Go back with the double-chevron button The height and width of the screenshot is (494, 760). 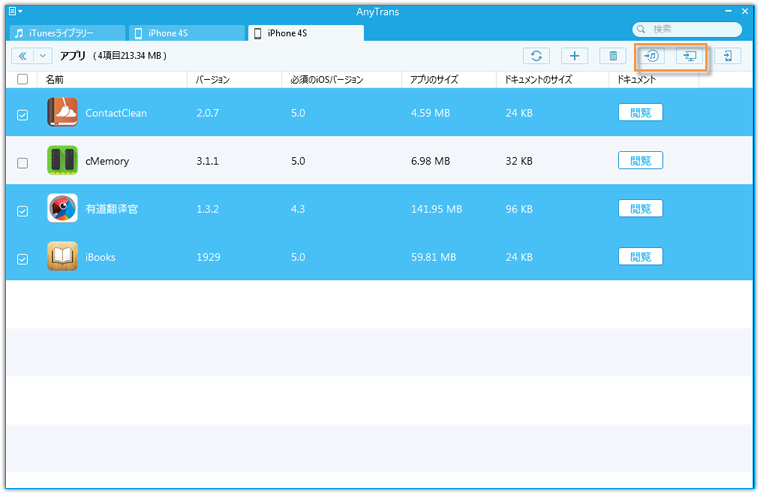[x=22, y=56]
